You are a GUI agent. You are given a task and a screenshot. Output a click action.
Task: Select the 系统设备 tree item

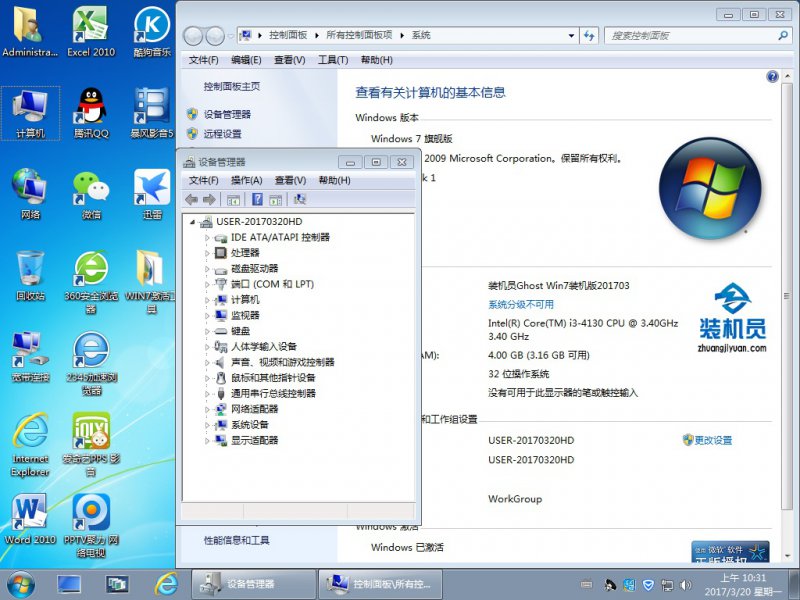(249, 425)
